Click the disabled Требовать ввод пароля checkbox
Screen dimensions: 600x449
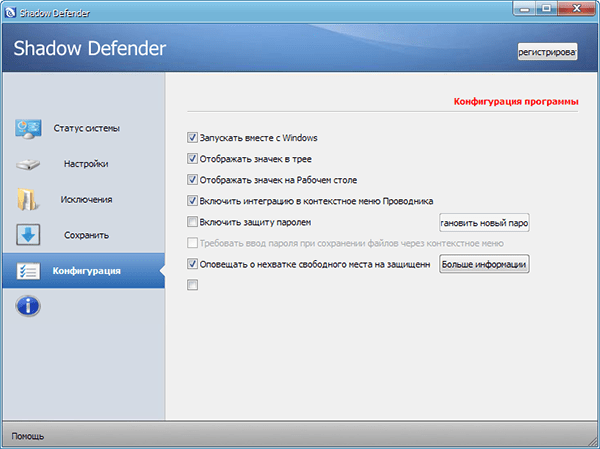pyautogui.click(x=192, y=243)
